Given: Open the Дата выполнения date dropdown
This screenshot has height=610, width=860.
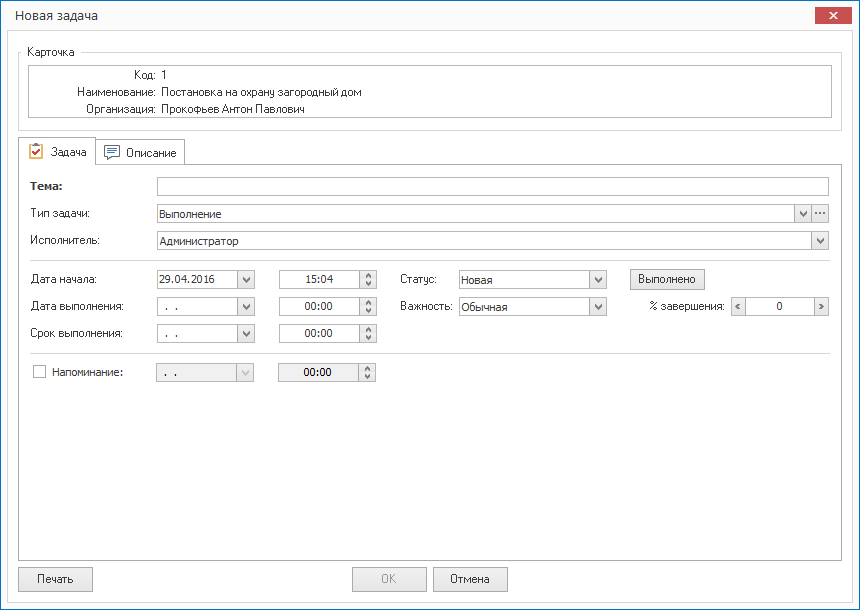Looking at the screenshot, I should click(x=246, y=307).
